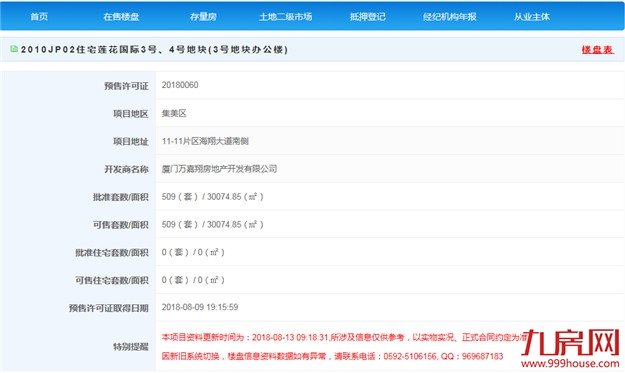Select the 项目地址 label
This screenshot has height=373, width=625.
(x=131, y=141)
